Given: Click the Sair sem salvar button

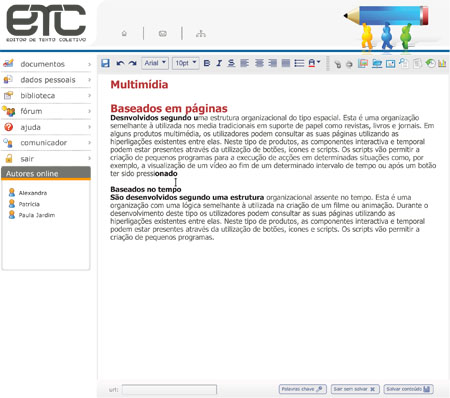Looking at the screenshot, I should click(355, 389).
